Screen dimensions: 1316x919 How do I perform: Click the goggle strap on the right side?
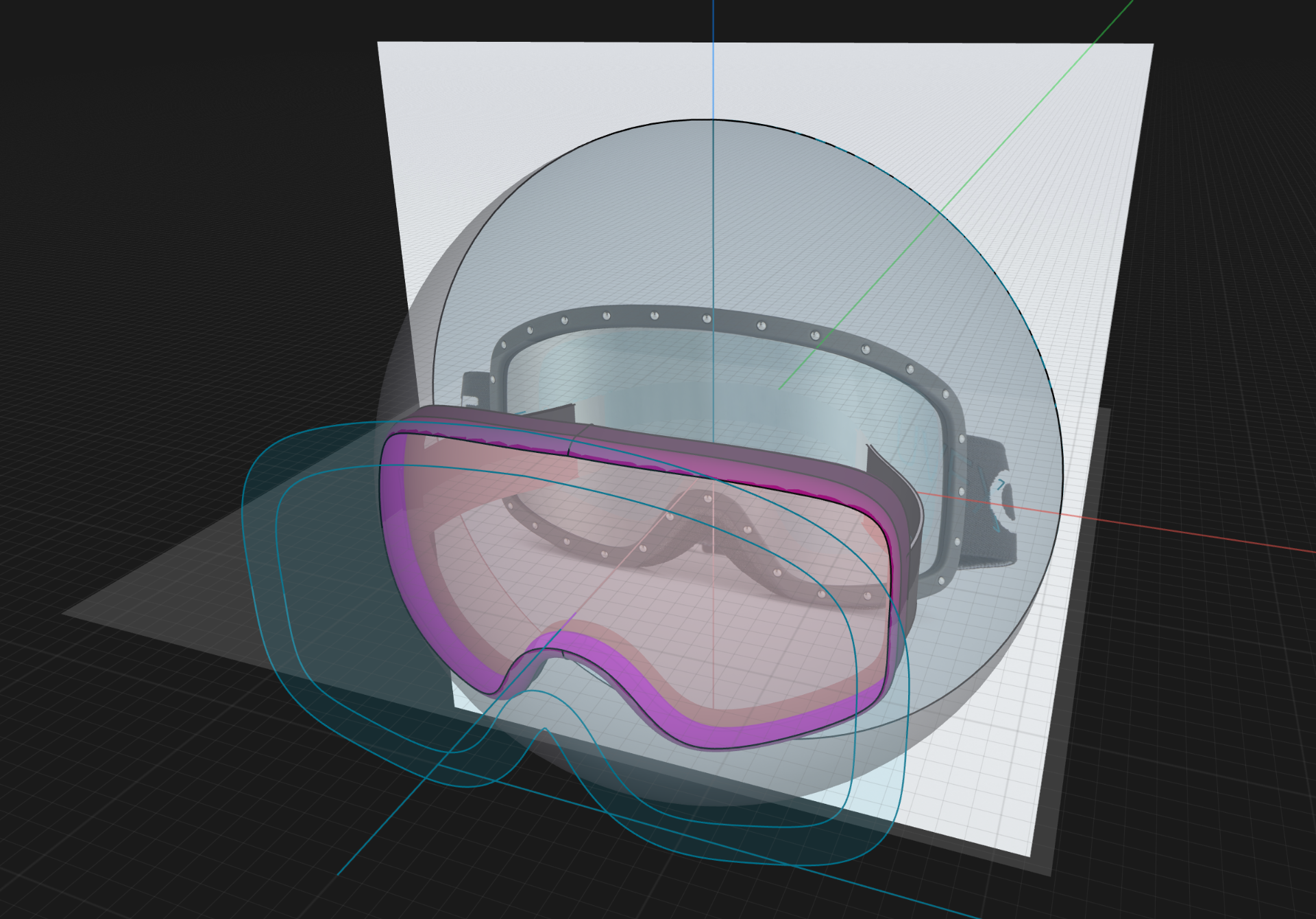[987, 548]
